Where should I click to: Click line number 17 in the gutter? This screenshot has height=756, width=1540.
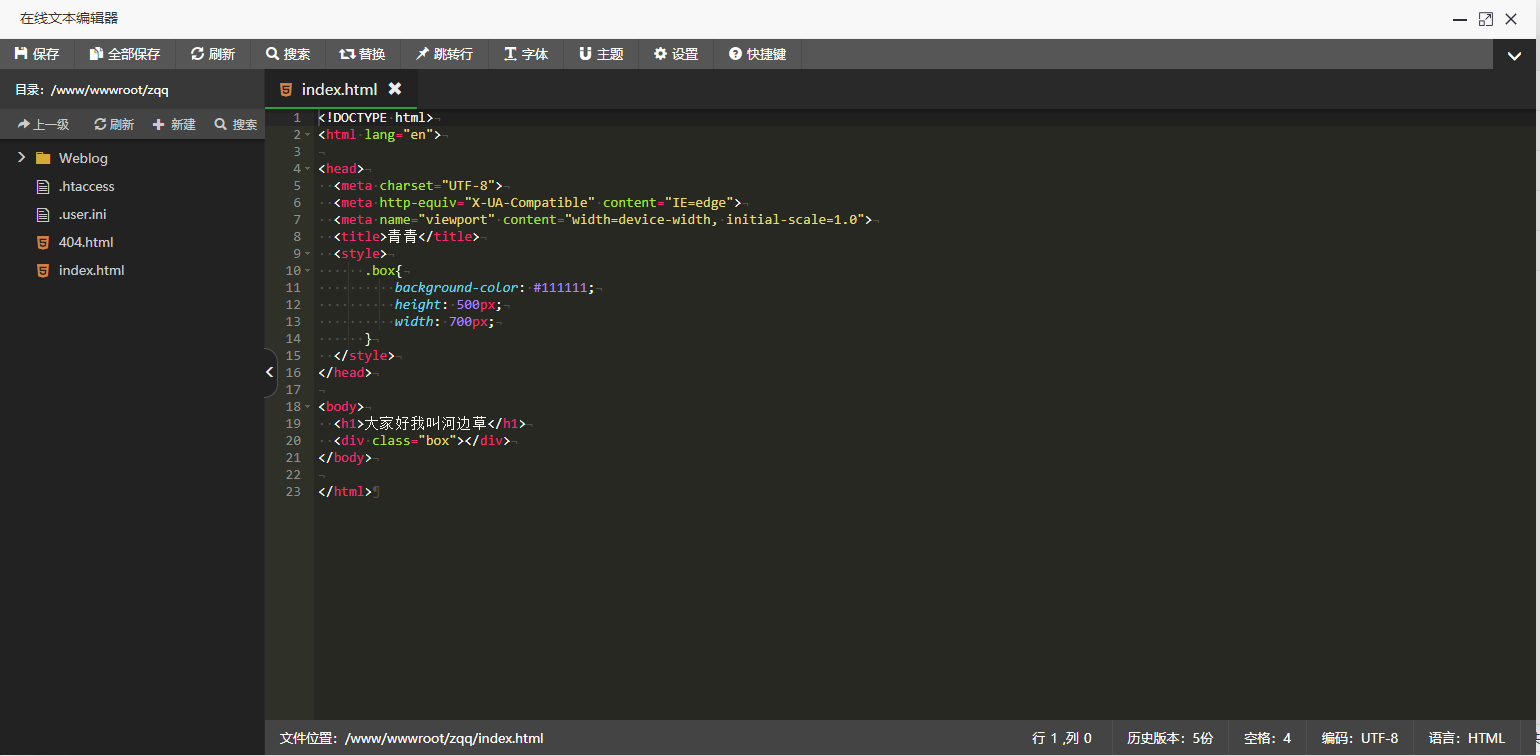tap(293, 389)
